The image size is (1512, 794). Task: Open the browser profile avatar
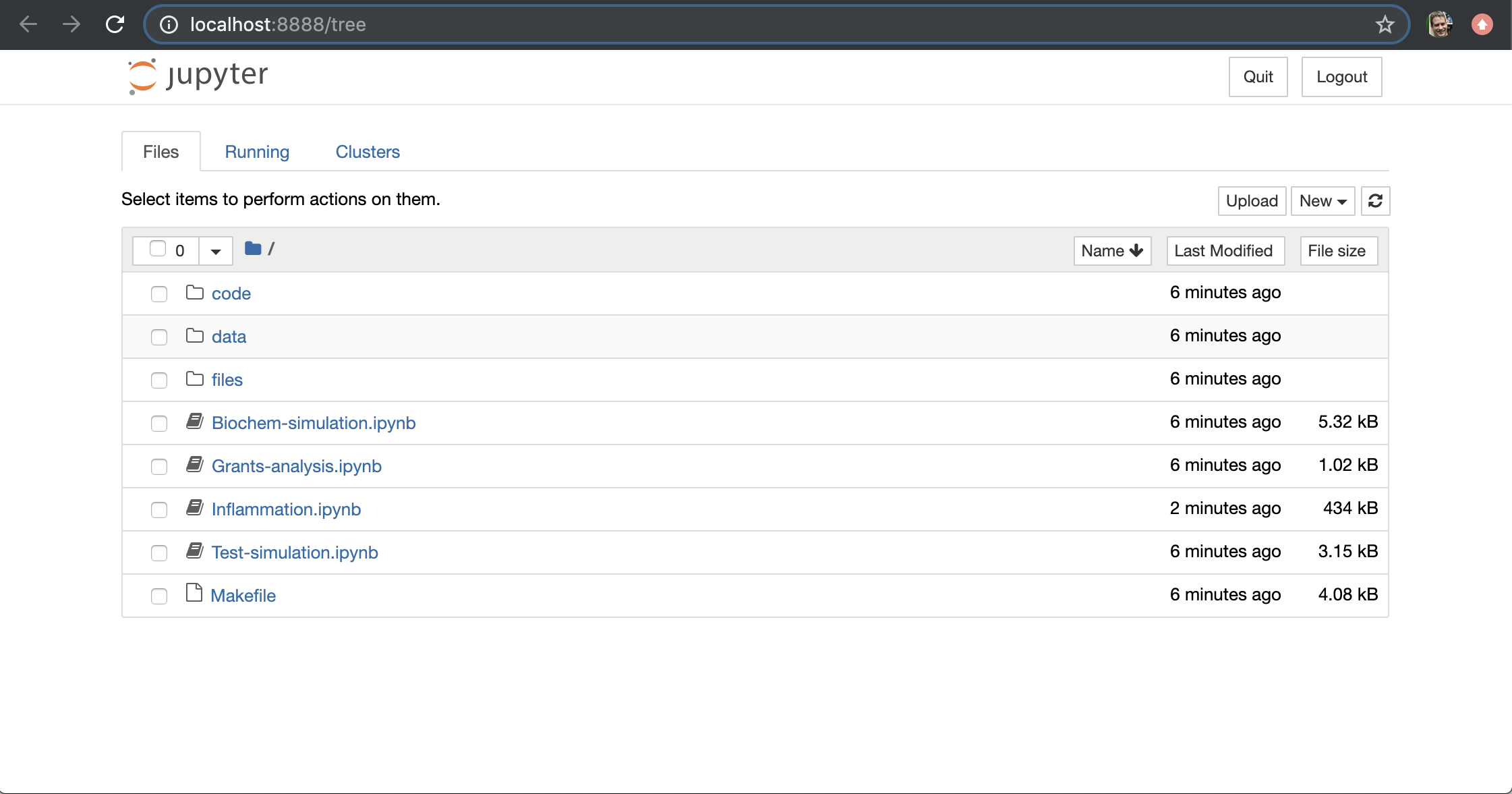pos(1440,25)
